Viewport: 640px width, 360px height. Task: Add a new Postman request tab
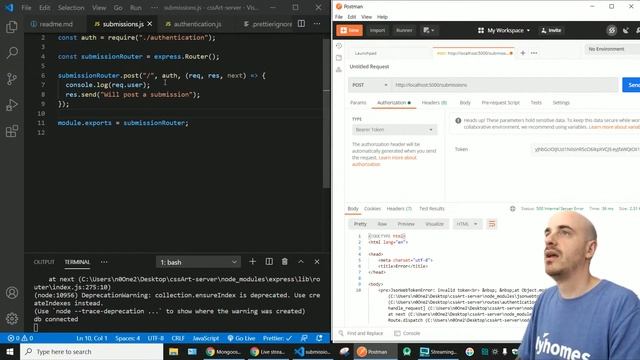click(x=522, y=53)
